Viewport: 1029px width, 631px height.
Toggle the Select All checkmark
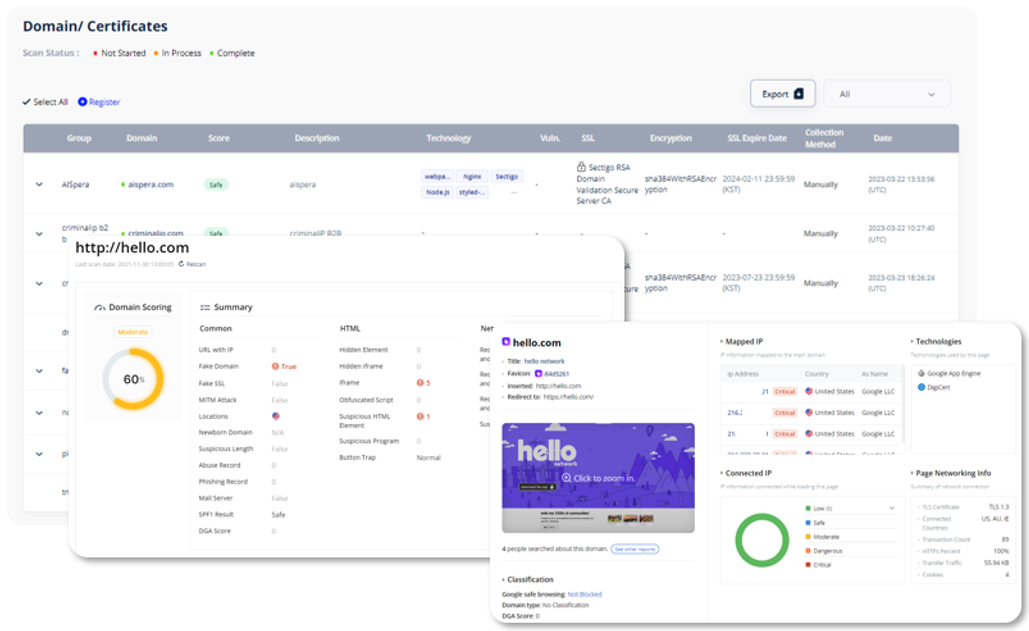26,102
